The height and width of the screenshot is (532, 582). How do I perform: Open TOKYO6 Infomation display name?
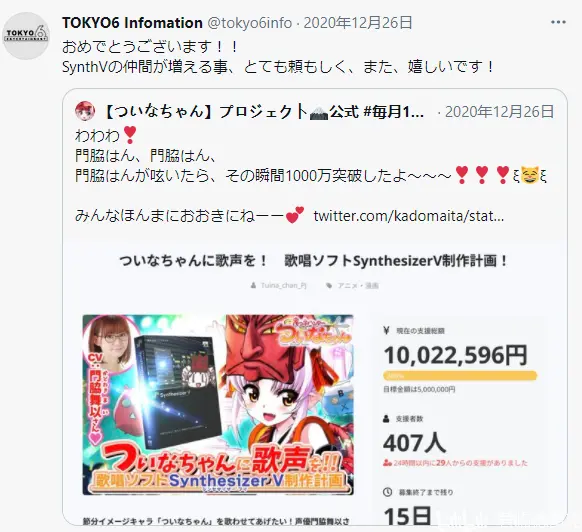click(x=132, y=23)
